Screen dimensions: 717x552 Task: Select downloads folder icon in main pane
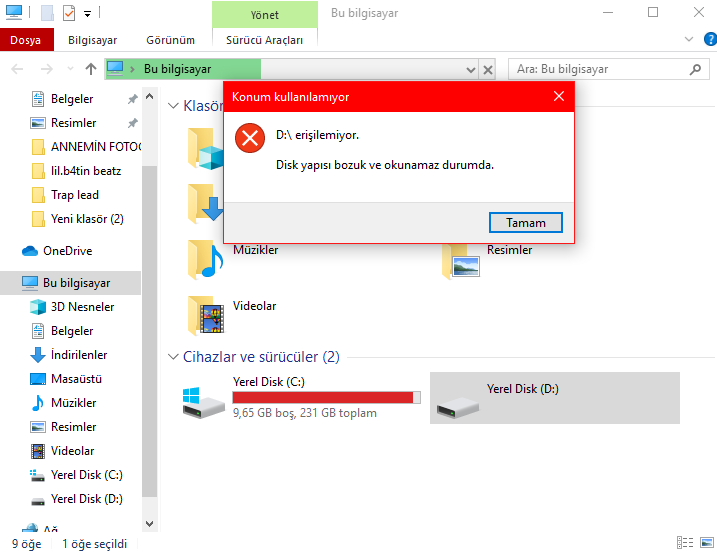click(205, 204)
